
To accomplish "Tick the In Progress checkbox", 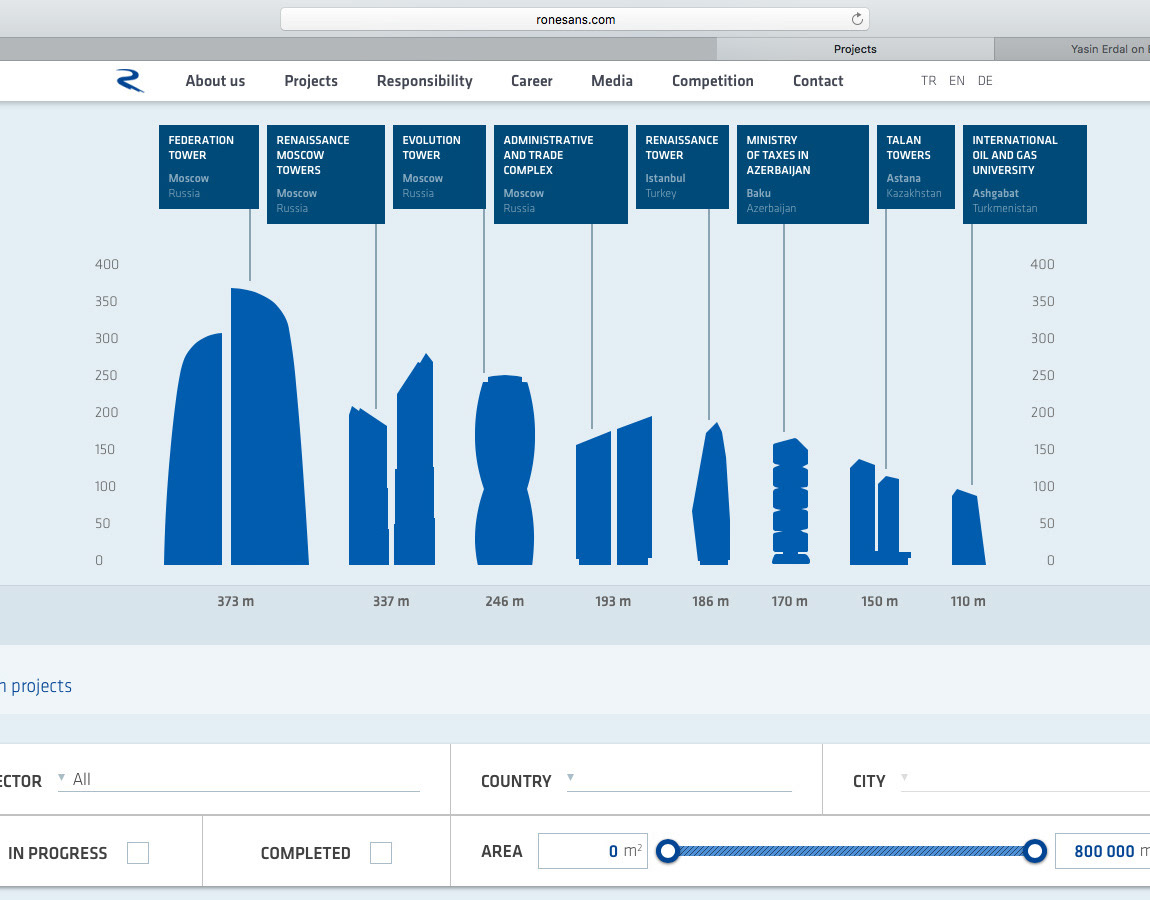I will (138, 853).
